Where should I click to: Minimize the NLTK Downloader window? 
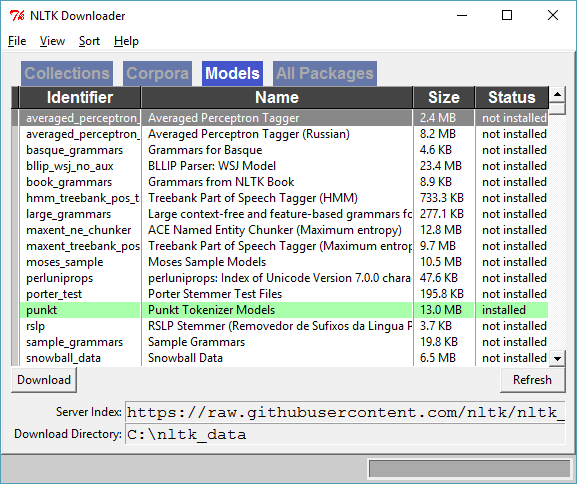[x=462, y=15]
